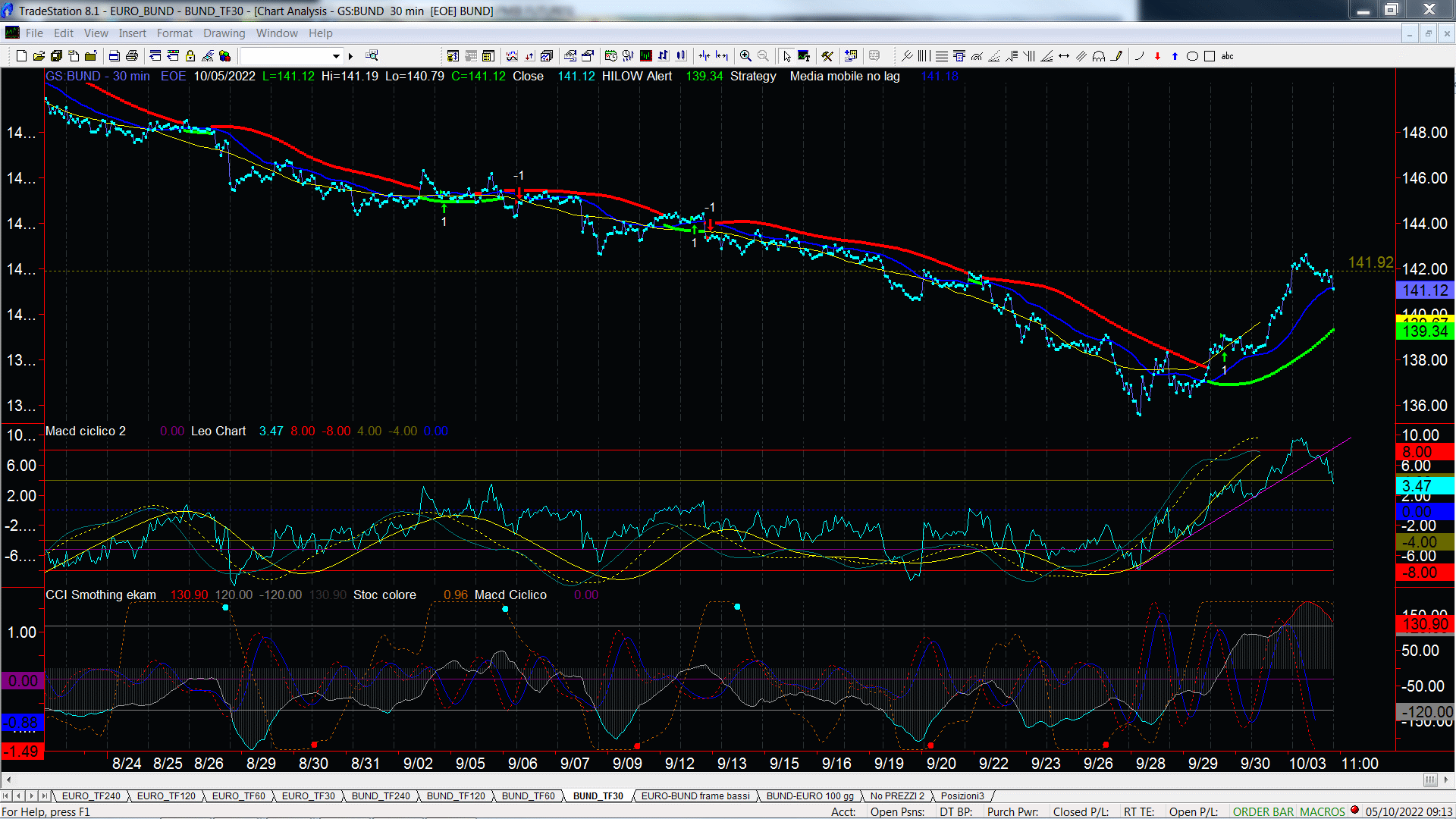Switch to EURO-BUND frame bassi tab

coord(695,796)
